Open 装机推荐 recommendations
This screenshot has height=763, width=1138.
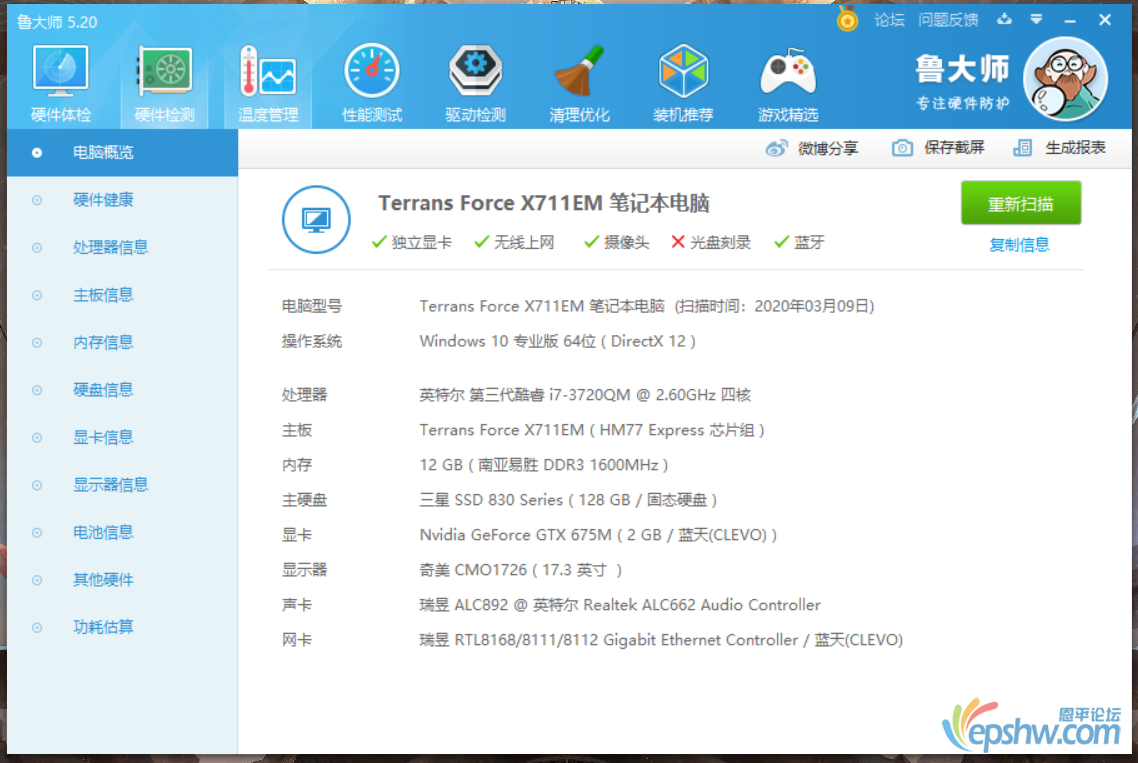(x=683, y=83)
